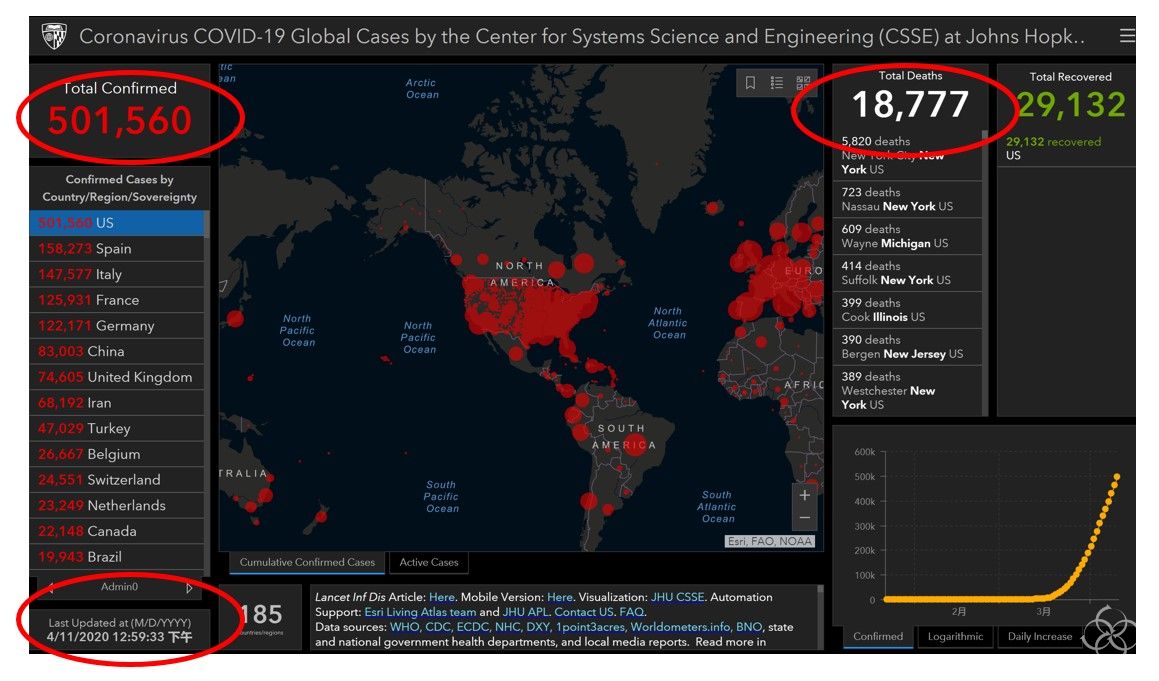Click the deaths list vertical scrollbar
The image size is (1159, 681).
[985, 273]
